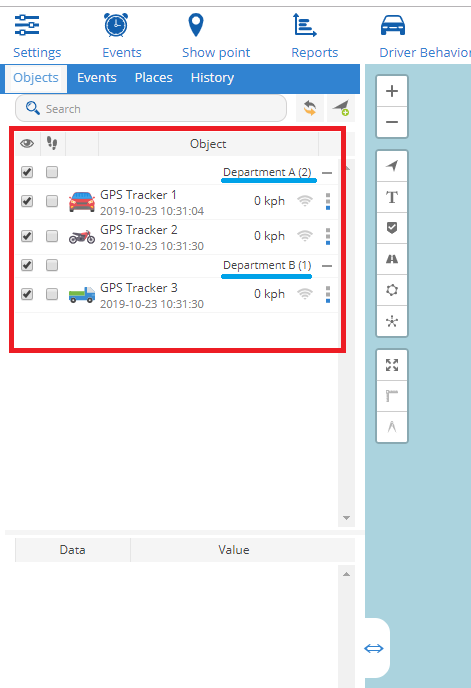Screen dimensions: 471x688
Task: Collapse the Department B group
Action: [327, 266]
